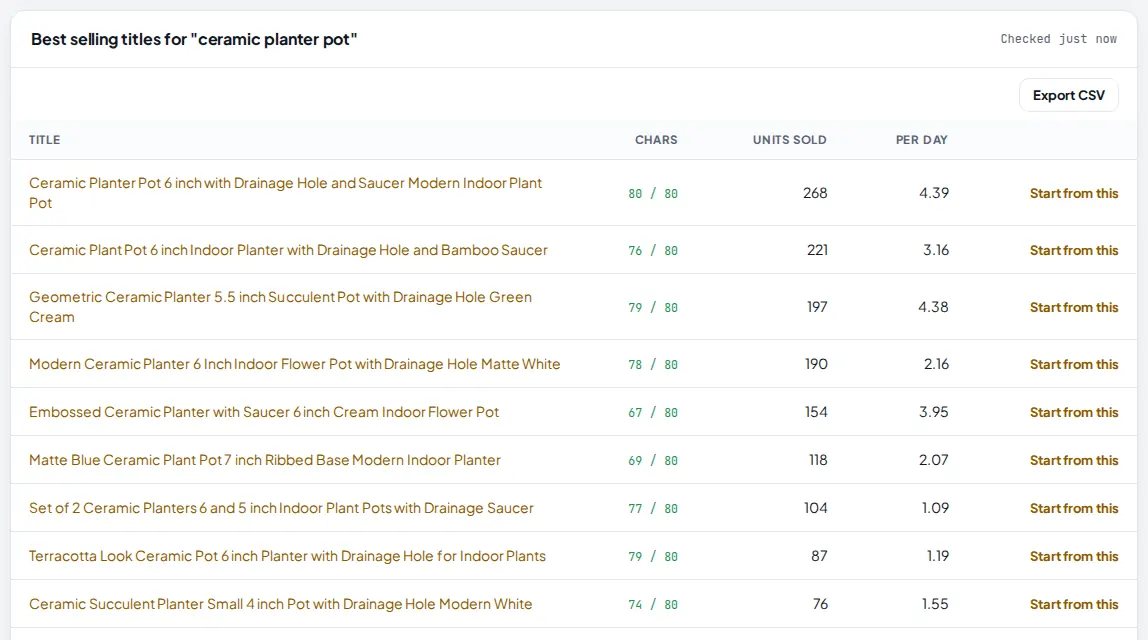
Task: Select per day value 4.38
Action: (933, 308)
